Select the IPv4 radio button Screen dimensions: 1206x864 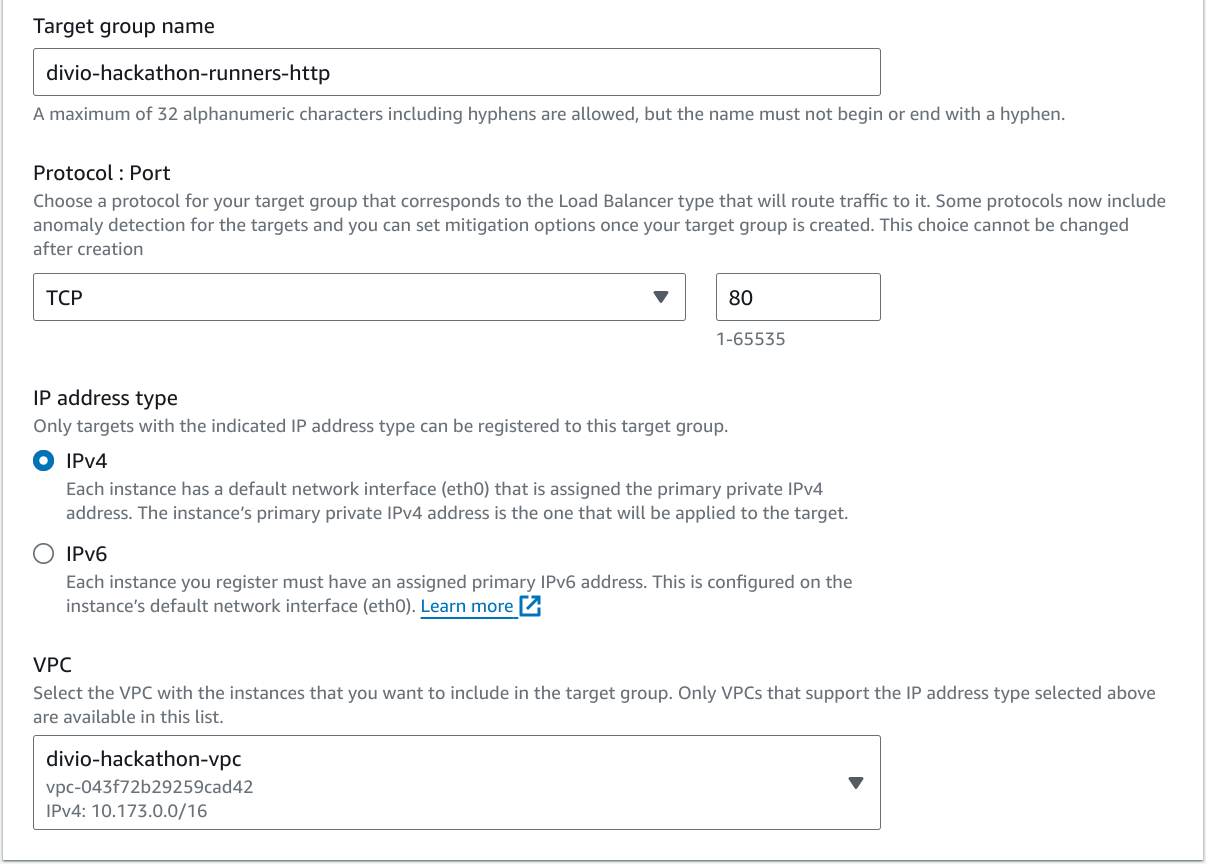[x=43, y=461]
